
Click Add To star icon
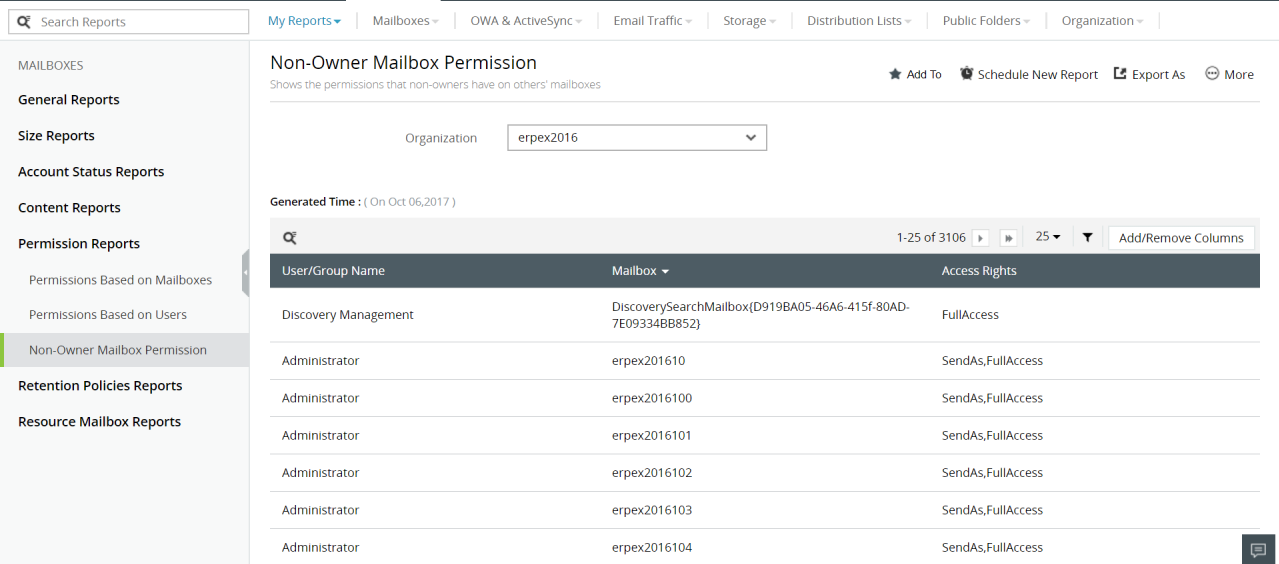pos(895,75)
